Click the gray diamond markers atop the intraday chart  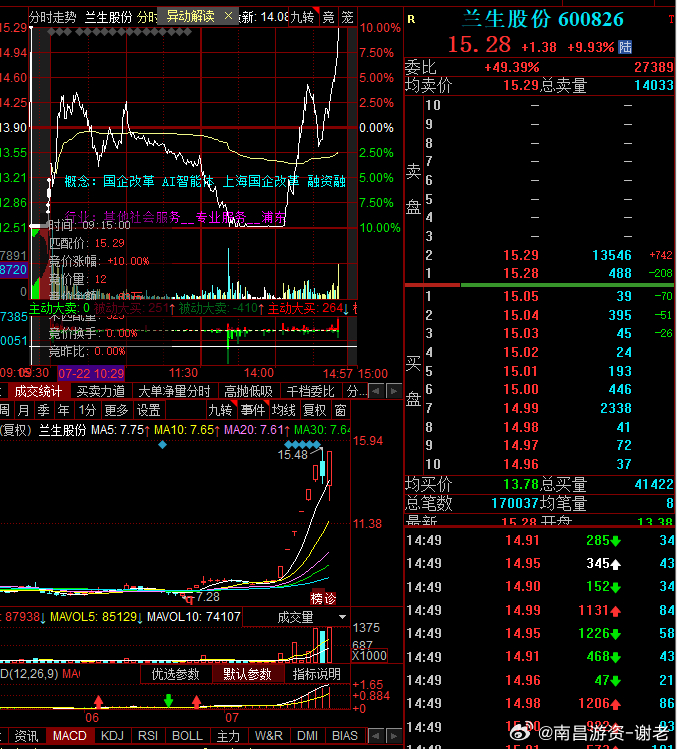point(119,32)
